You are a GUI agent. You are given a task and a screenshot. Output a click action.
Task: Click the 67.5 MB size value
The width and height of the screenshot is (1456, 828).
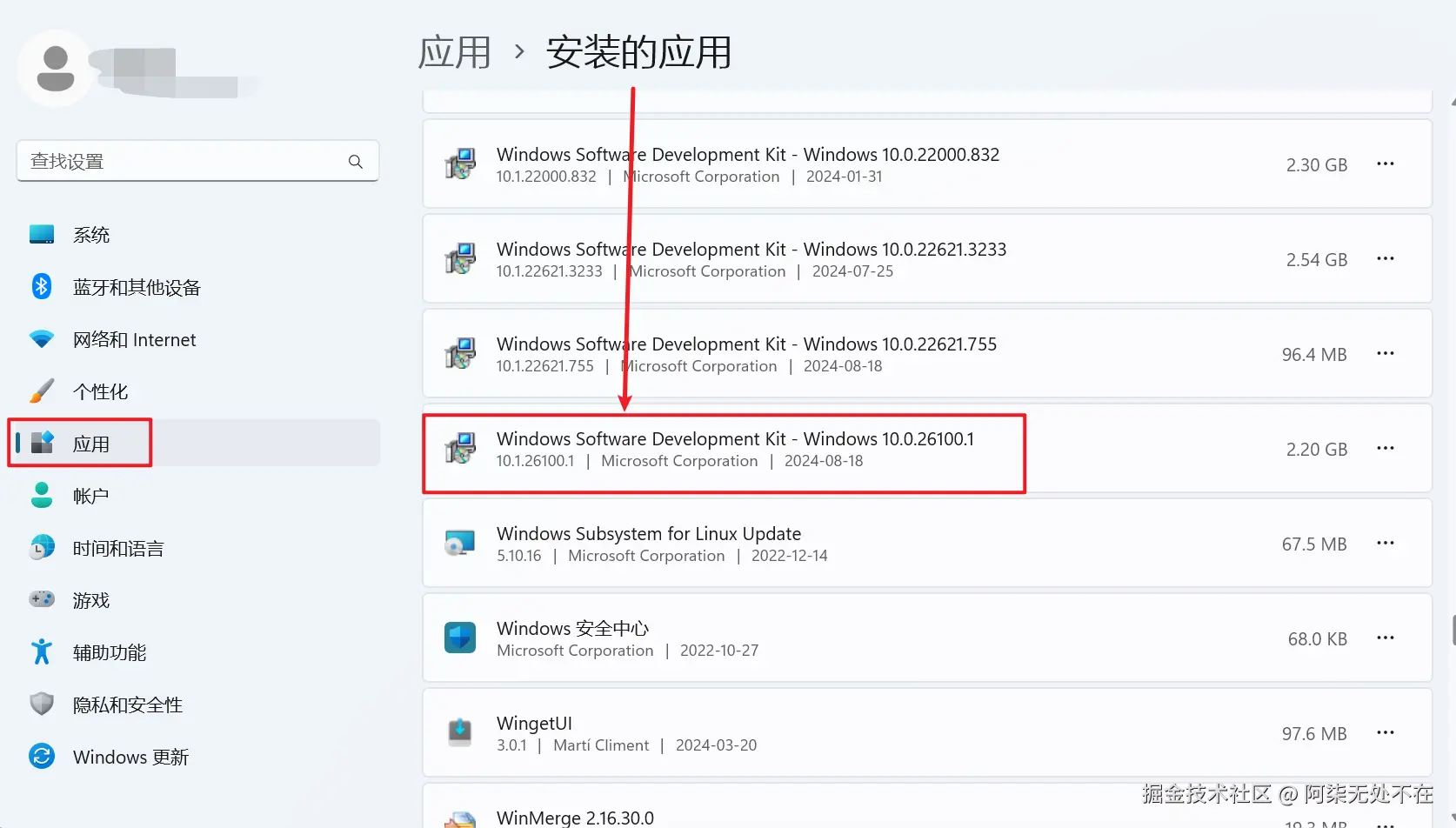[1314, 544]
